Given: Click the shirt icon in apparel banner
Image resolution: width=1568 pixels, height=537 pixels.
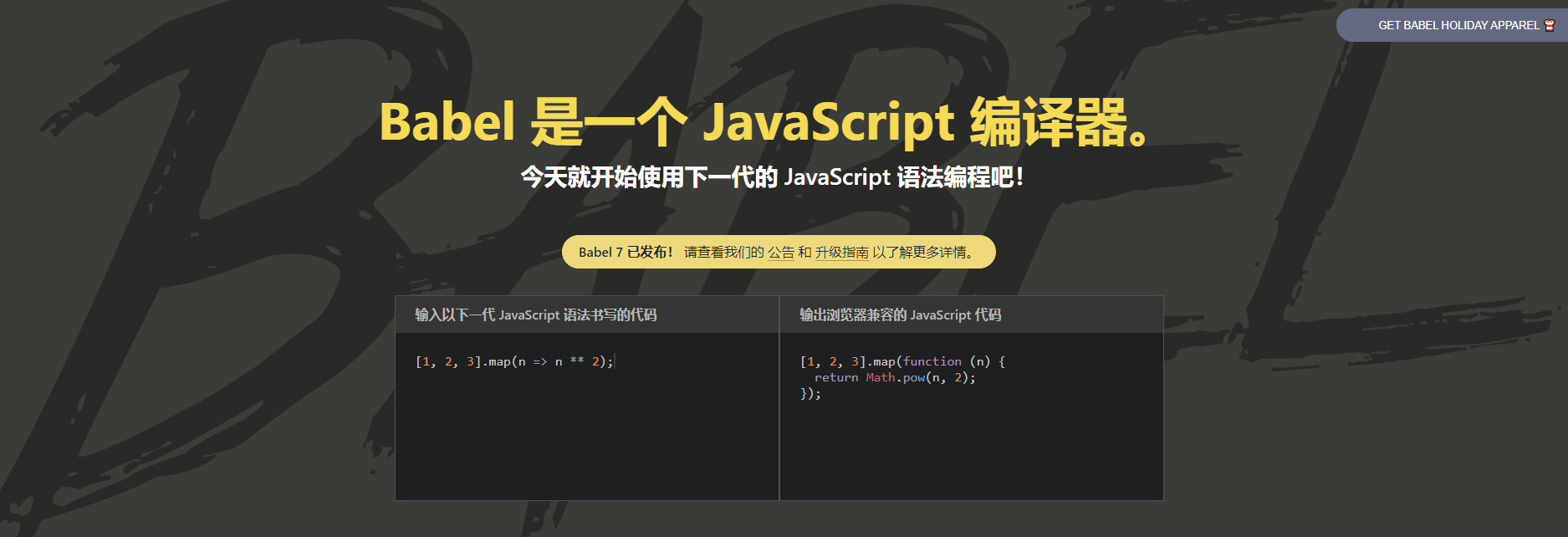Looking at the screenshot, I should coord(1549,25).
